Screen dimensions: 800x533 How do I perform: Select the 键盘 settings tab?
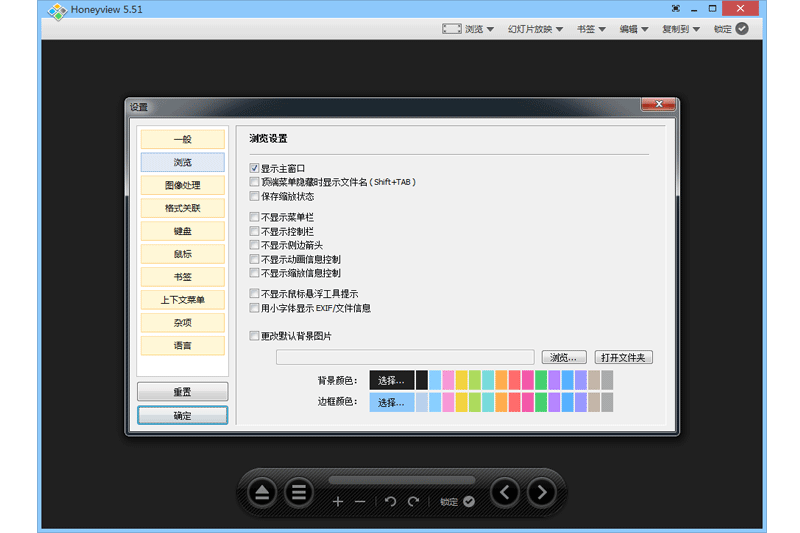[182, 231]
